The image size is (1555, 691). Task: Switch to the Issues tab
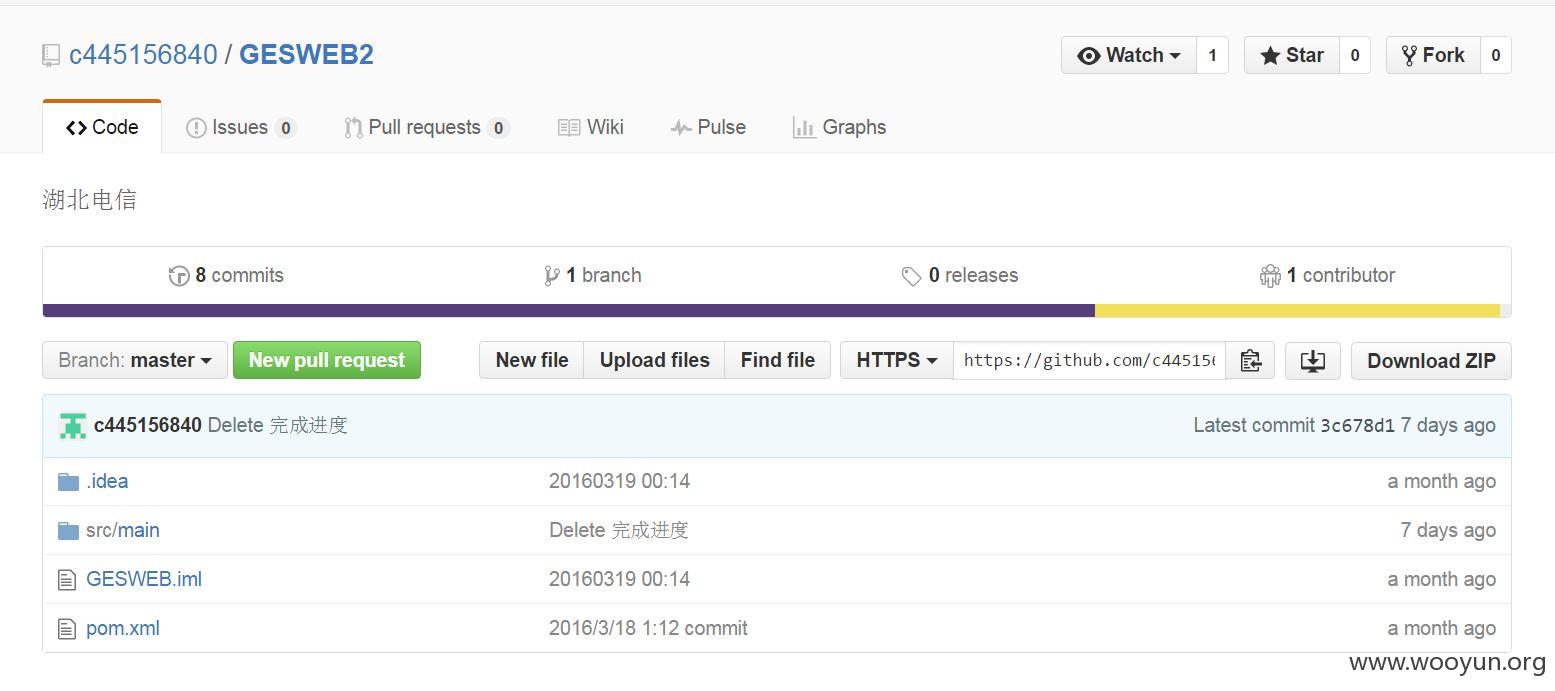click(241, 128)
